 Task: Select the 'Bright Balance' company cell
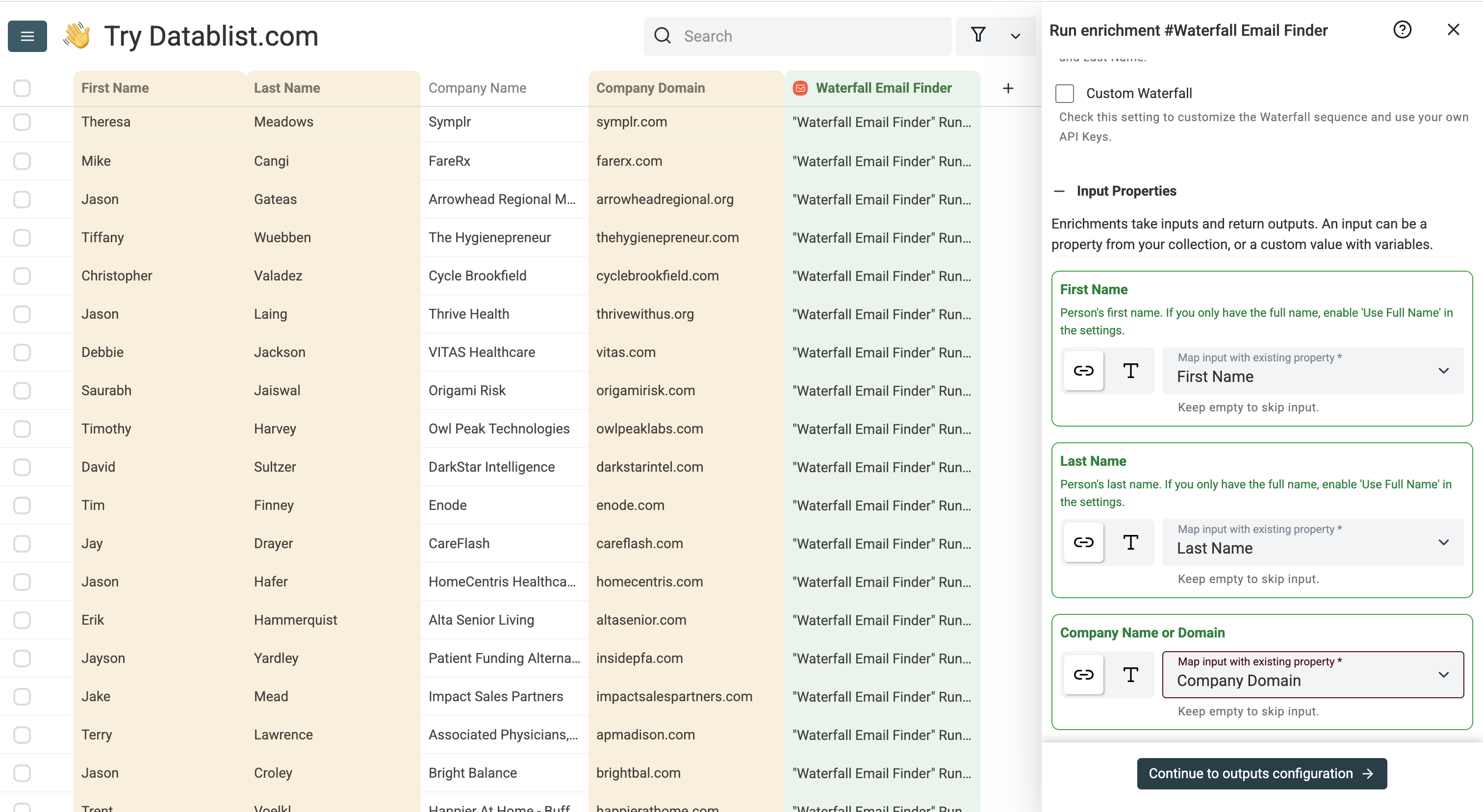point(504,773)
